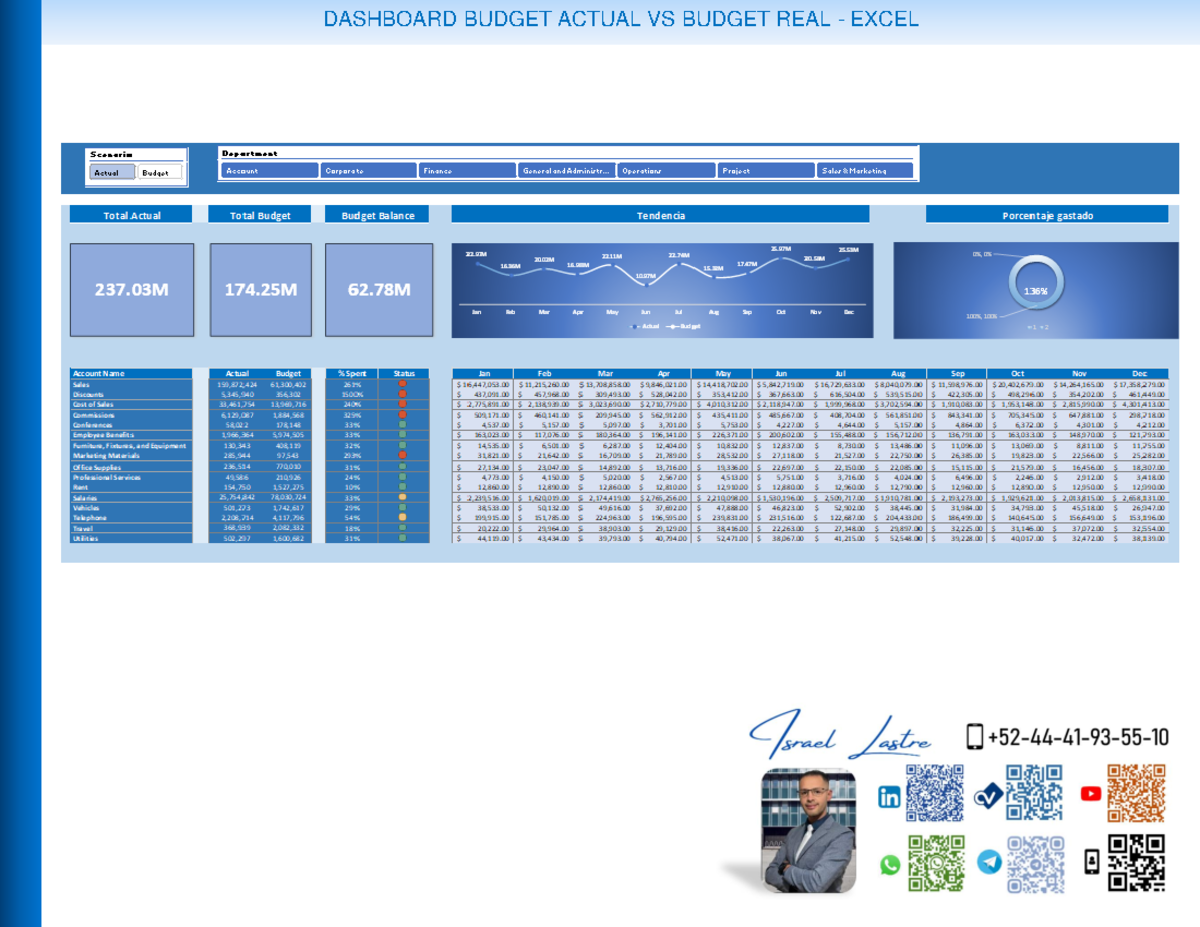
Task: Click the blue checkmark logo icon
Action: click(x=988, y=796)
